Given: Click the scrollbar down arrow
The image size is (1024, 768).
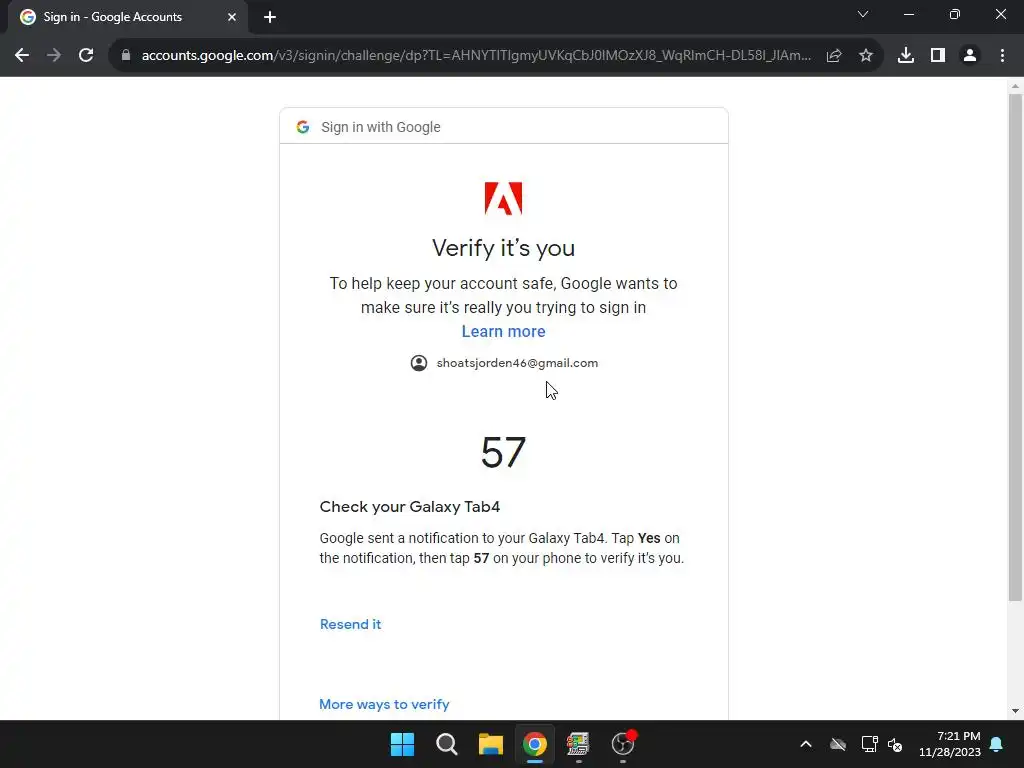Looking at the screenshot, I should pos(1015,711).
